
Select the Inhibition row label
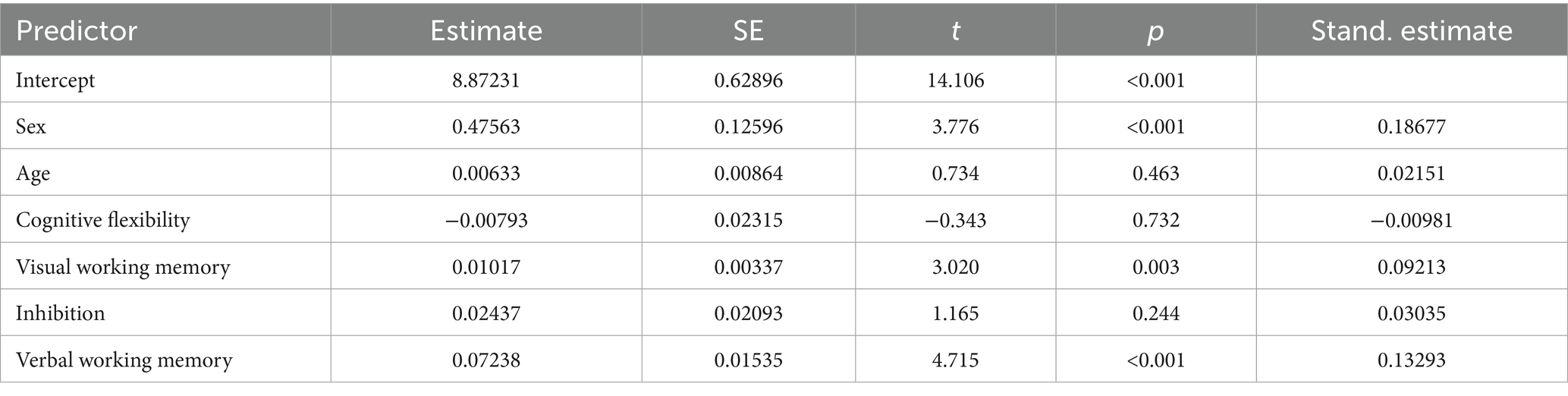(x=60, y=313)
